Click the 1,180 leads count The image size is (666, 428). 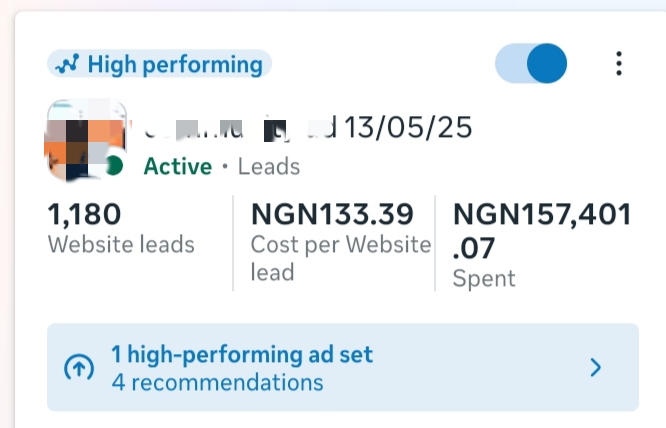pos(84,214)
